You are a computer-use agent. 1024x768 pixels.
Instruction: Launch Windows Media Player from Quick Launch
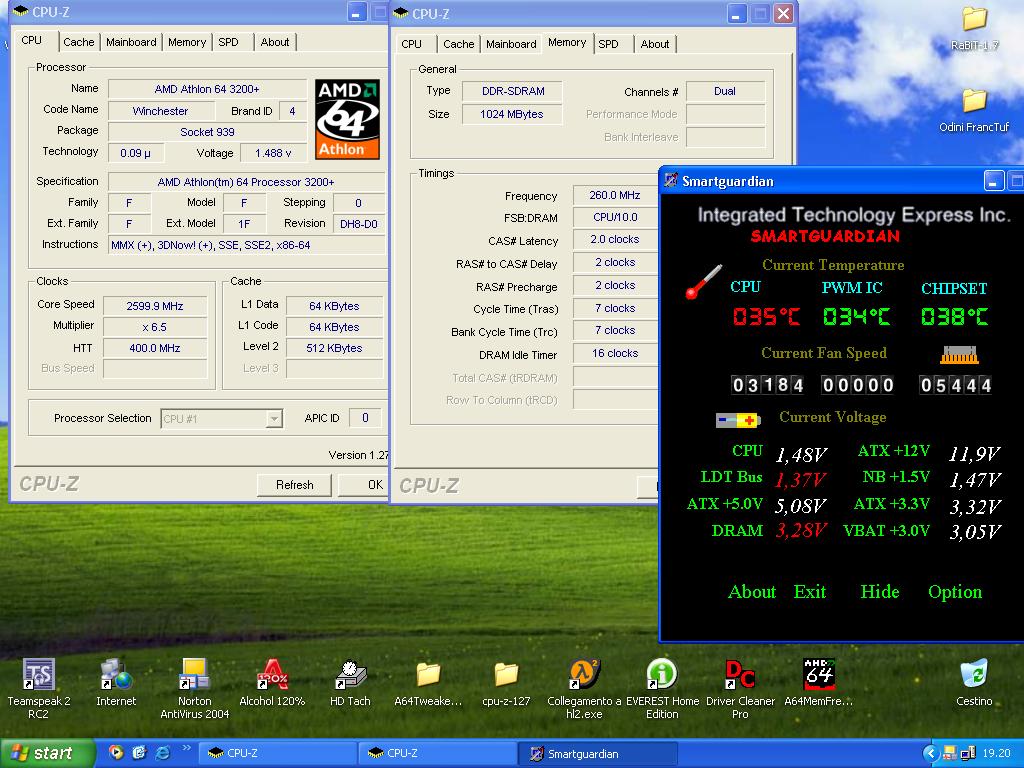(x=116, y=753)
